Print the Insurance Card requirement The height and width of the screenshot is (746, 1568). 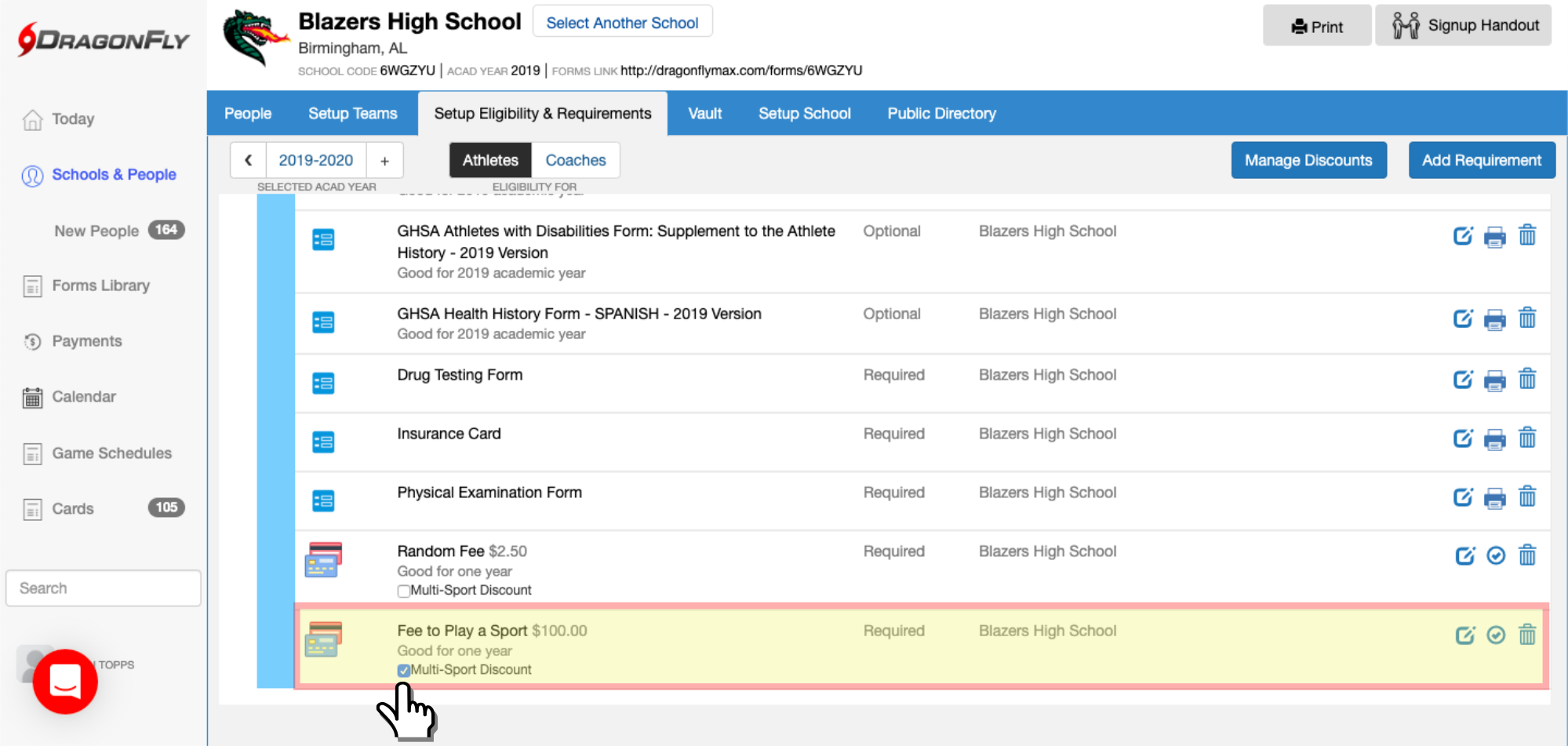tap(1495, 439)
